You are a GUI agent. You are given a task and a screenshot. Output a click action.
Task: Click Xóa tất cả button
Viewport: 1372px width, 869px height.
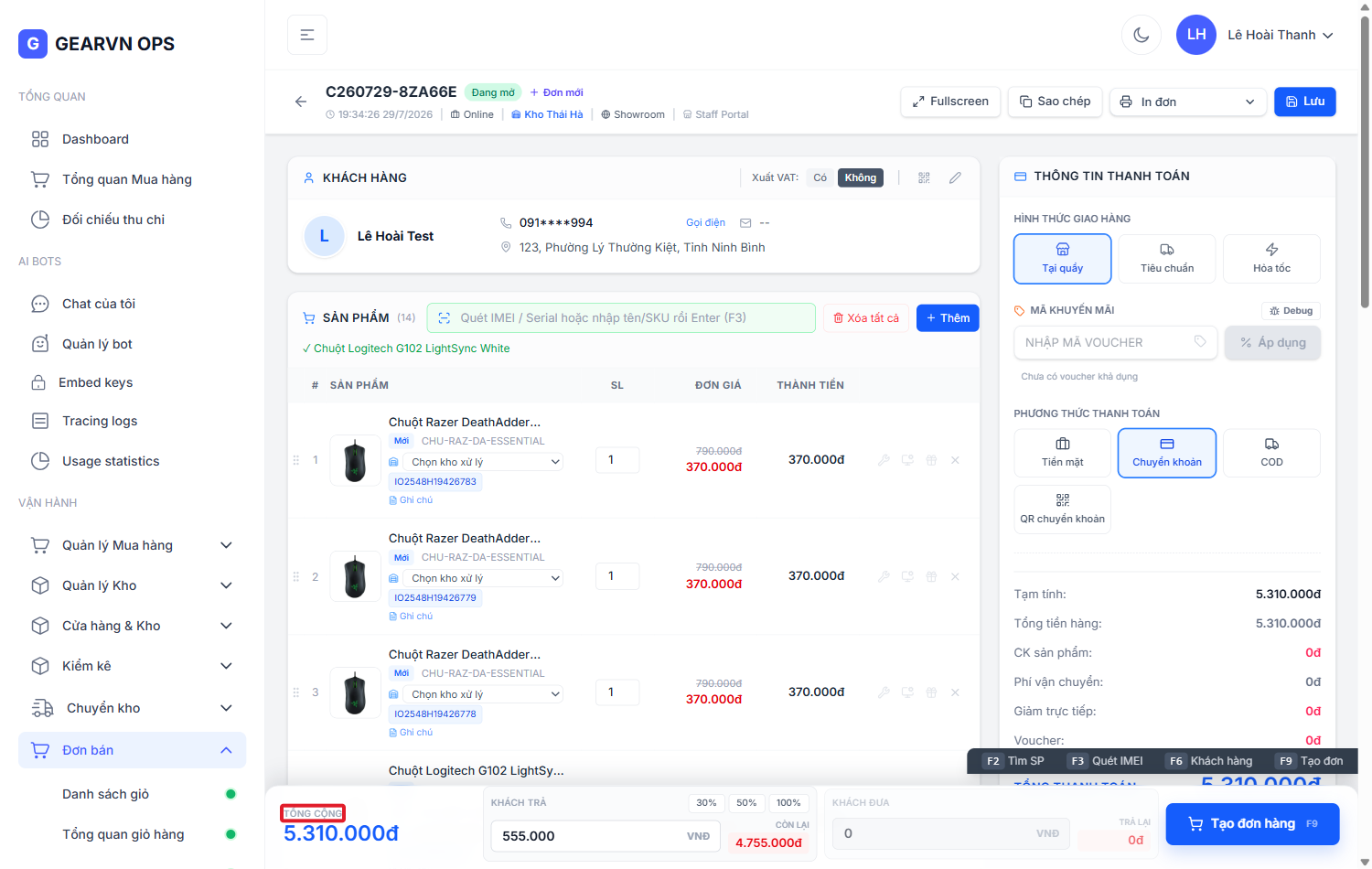click(866, 318)
